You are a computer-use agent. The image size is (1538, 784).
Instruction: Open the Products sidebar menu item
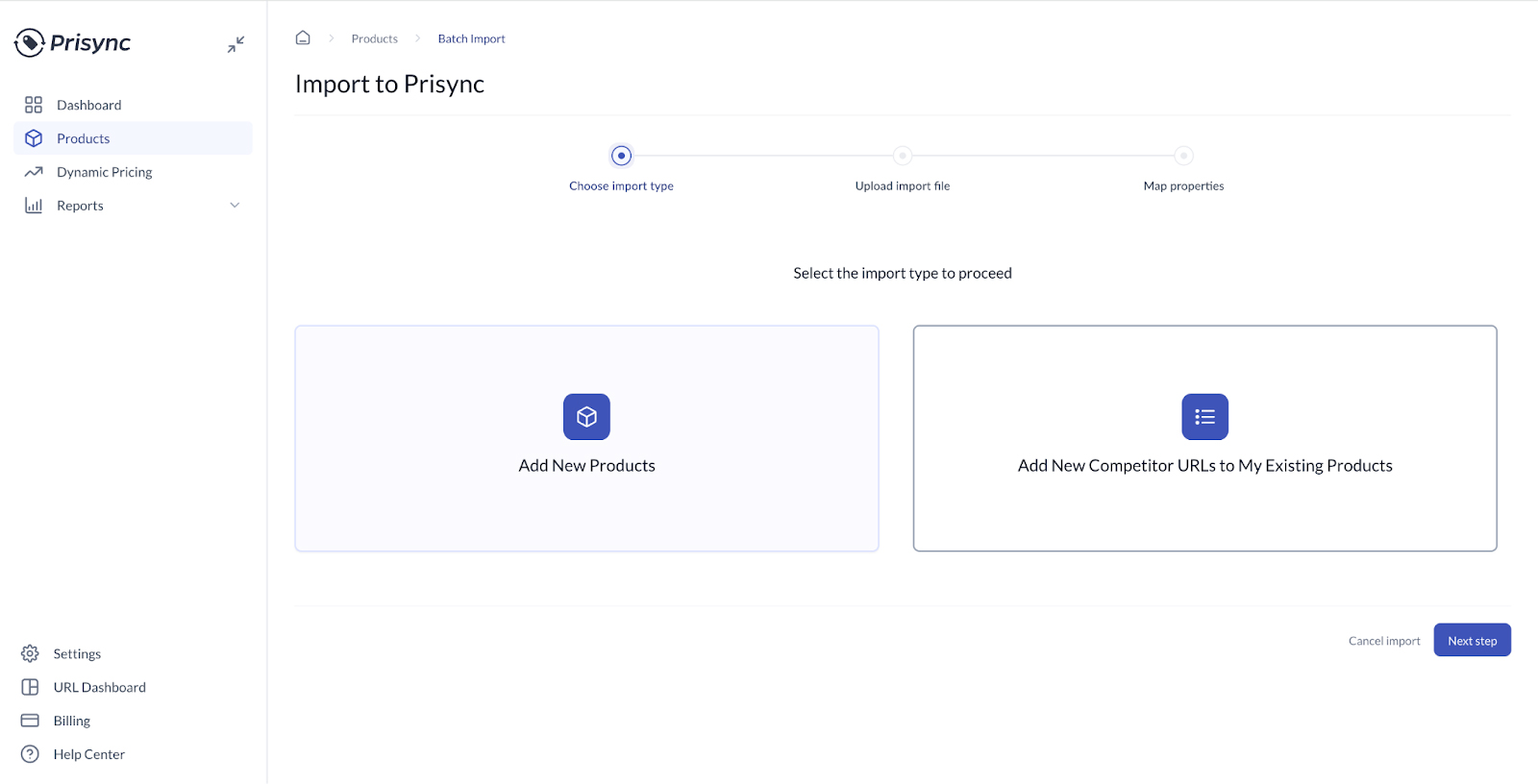84,138
